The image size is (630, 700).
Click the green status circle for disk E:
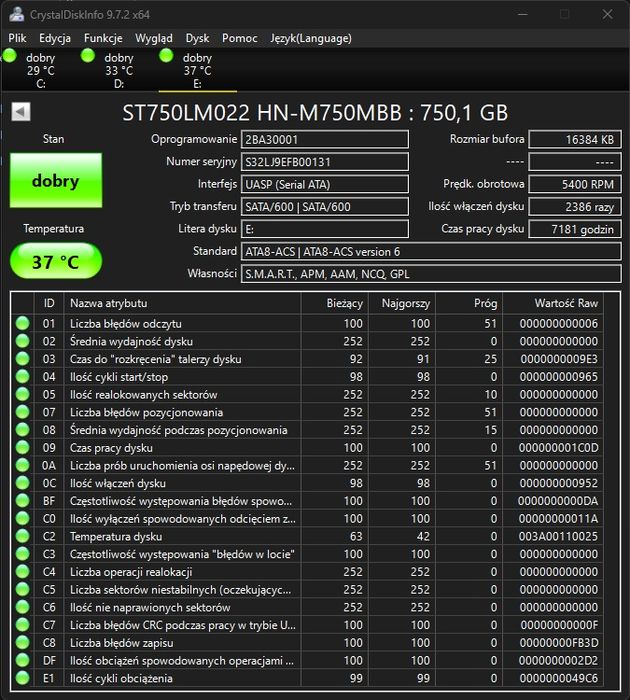click(166, 56)
